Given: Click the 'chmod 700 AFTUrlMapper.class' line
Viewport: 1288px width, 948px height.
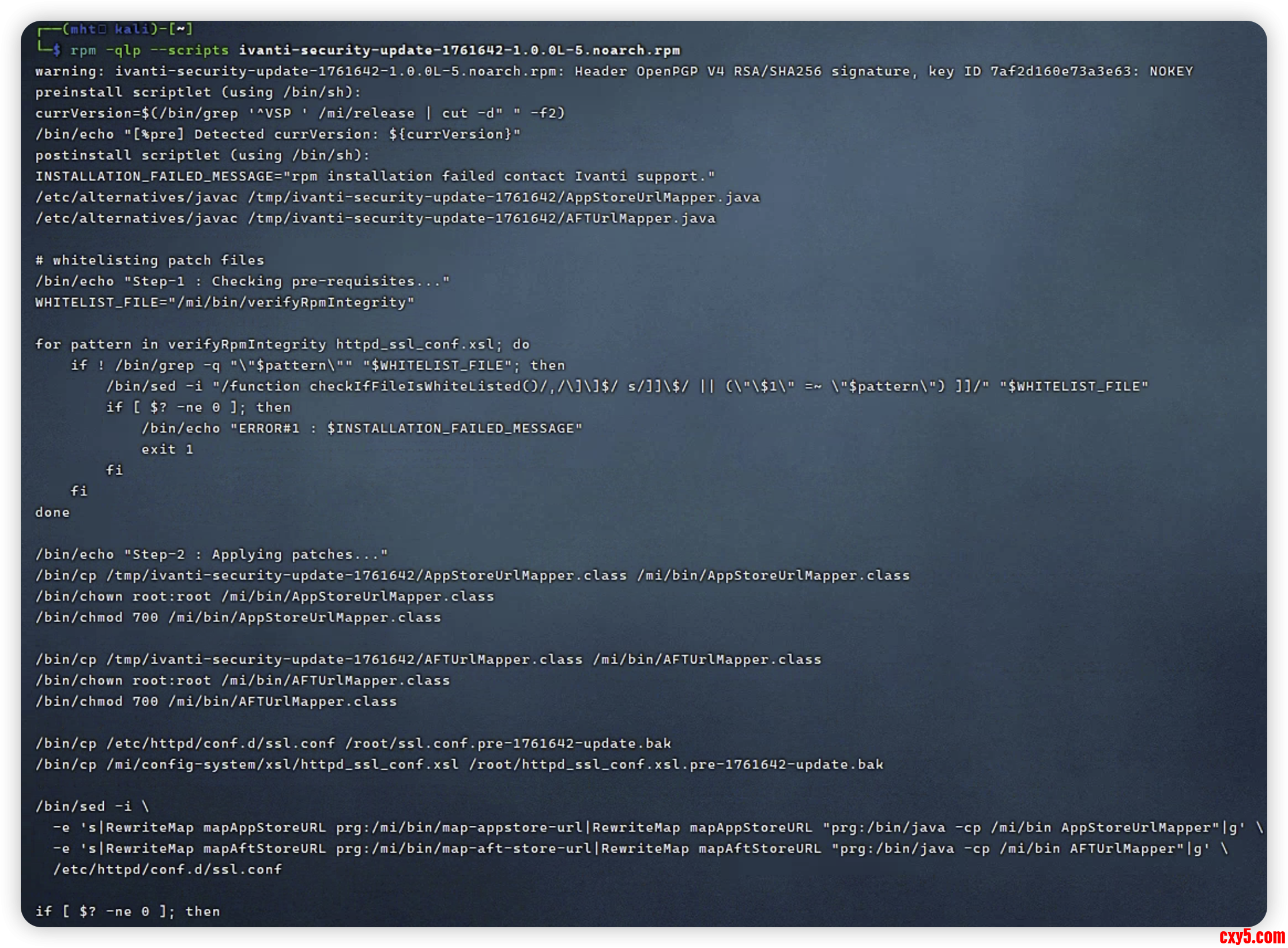Looking at the screenshot, I should pyautogui.click(x=216, y=701).
